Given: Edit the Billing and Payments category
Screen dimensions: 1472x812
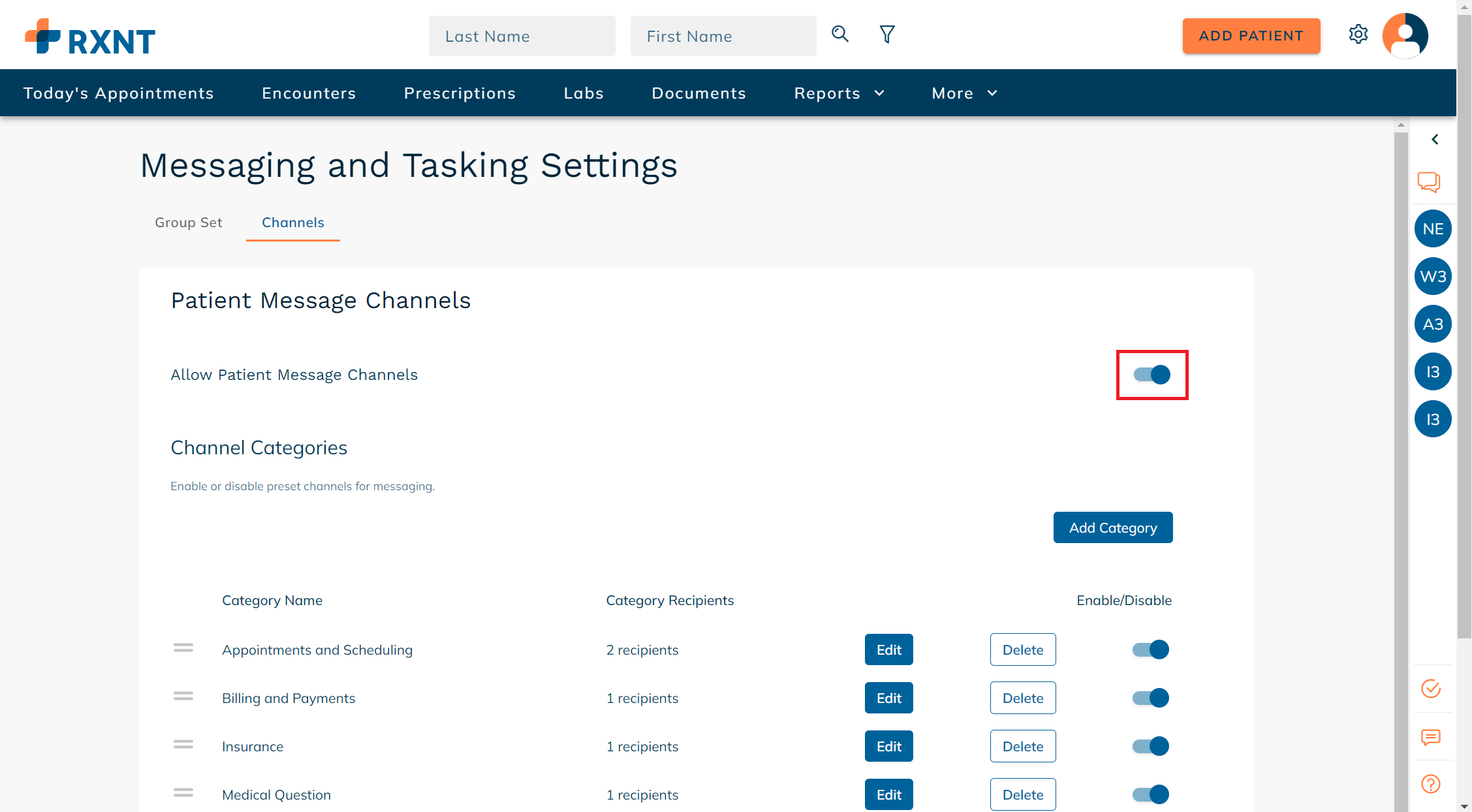Looking at the screenshot, I should (x=889, y=698).
